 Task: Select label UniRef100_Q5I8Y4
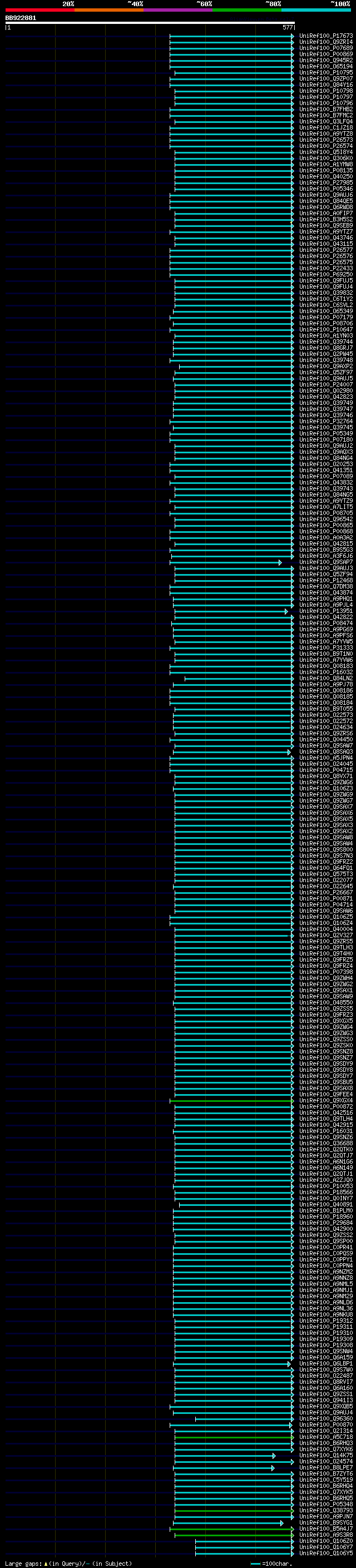326,152
